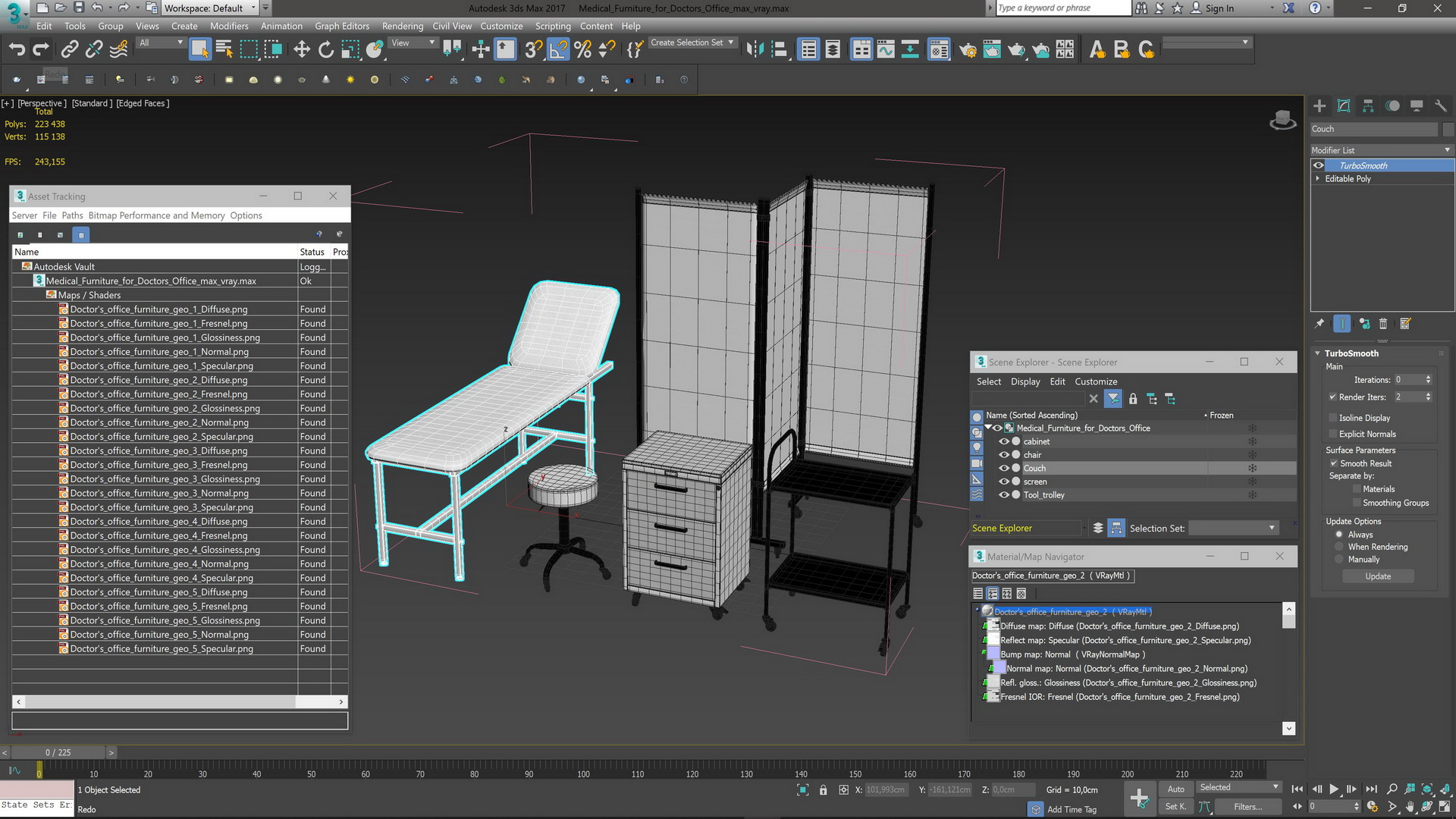Click the time slider 0 / 225 handle
The height and width of the screenshot is (819, 1456).
click(x=58, y=753)
